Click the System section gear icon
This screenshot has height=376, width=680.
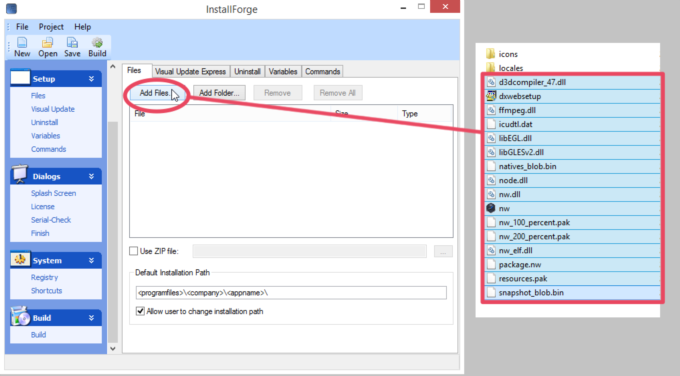tap(20, 259)
